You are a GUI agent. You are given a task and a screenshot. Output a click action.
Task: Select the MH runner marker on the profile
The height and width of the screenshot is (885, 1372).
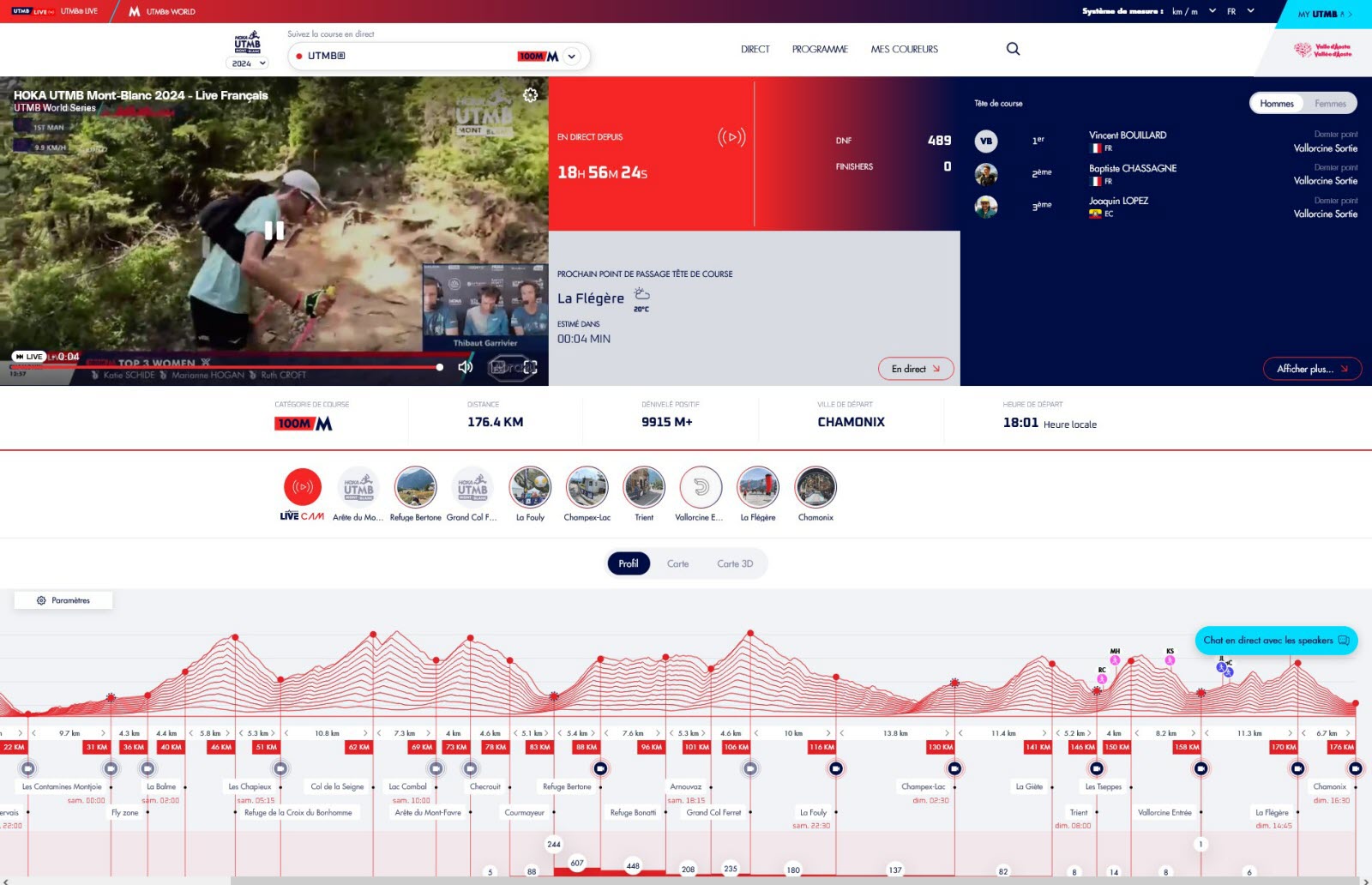(1115, 659)
